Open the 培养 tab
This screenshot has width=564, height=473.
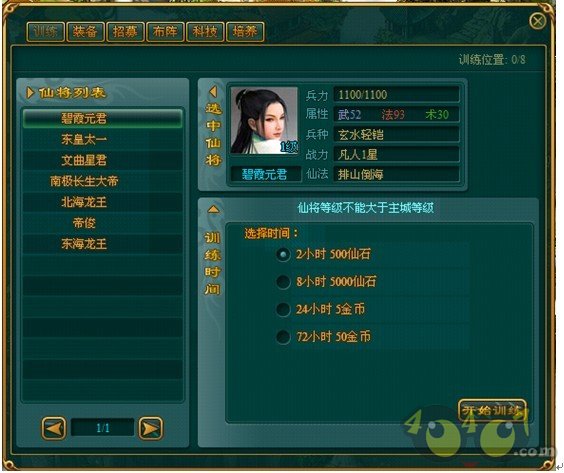(x=245, y=32)
